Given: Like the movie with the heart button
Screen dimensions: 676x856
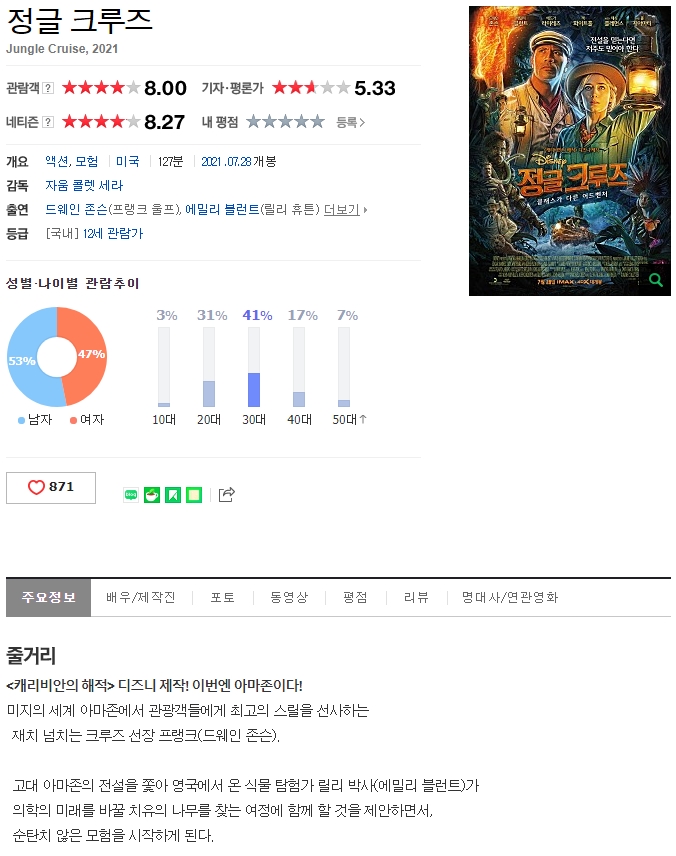Looking at the screenshot, I should (51, 488).
